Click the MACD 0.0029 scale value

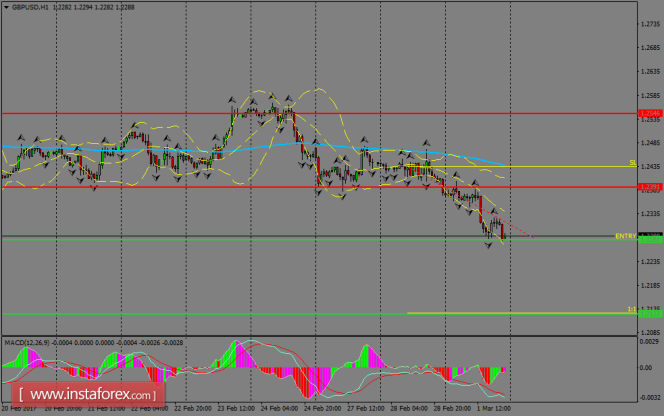tap(649, 341)
